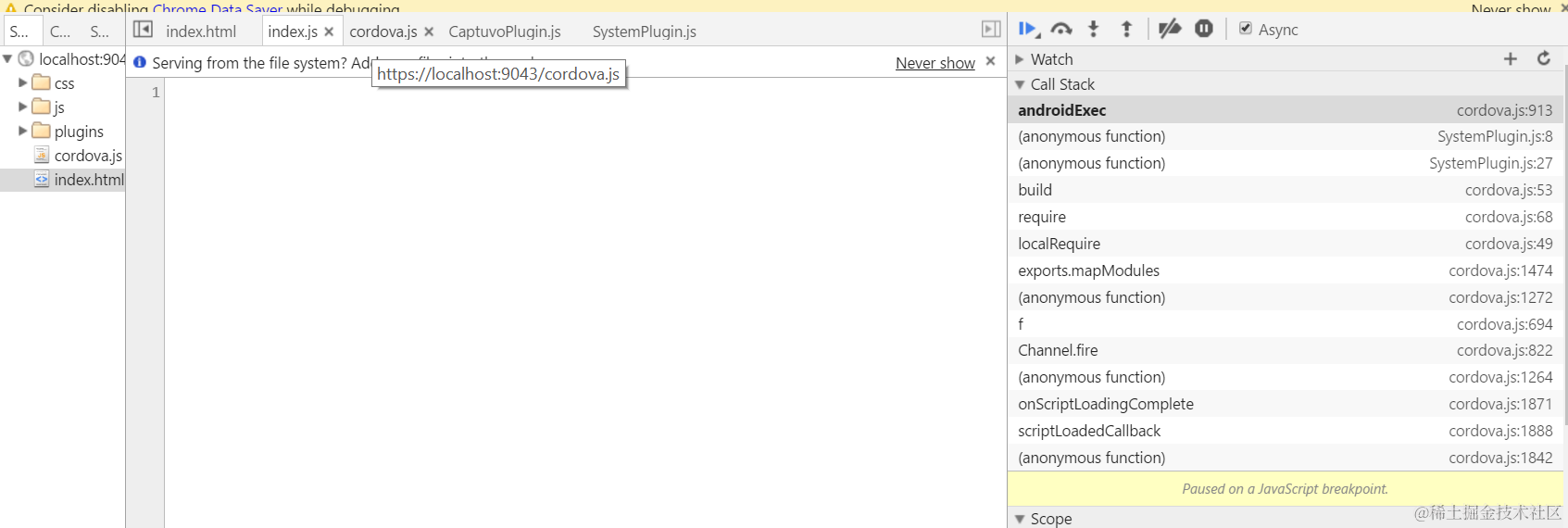Switch to CaptuvoPlugin.js editor tab
The image size is (1568, 528).
(505, 31)
